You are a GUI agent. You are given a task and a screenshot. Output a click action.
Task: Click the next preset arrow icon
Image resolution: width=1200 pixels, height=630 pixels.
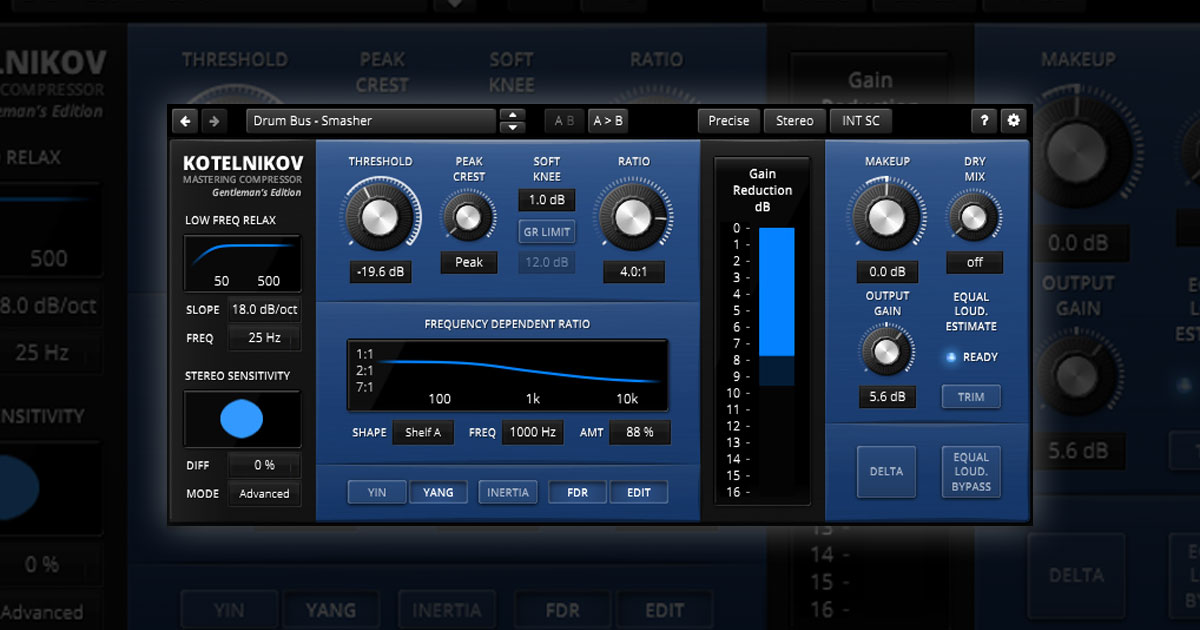tap(214, 121)
